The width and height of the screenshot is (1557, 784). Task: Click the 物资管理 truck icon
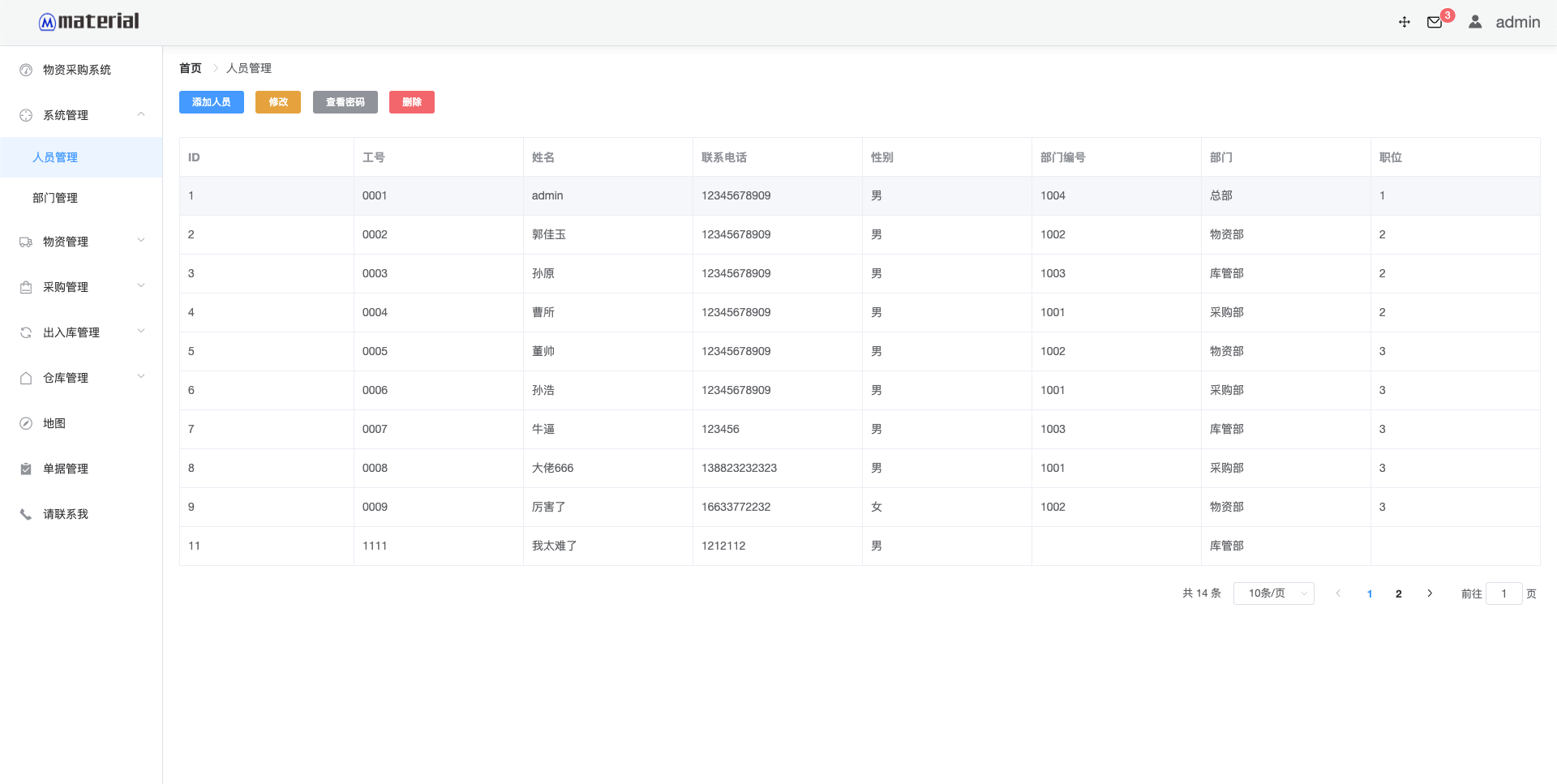[26, 242]
